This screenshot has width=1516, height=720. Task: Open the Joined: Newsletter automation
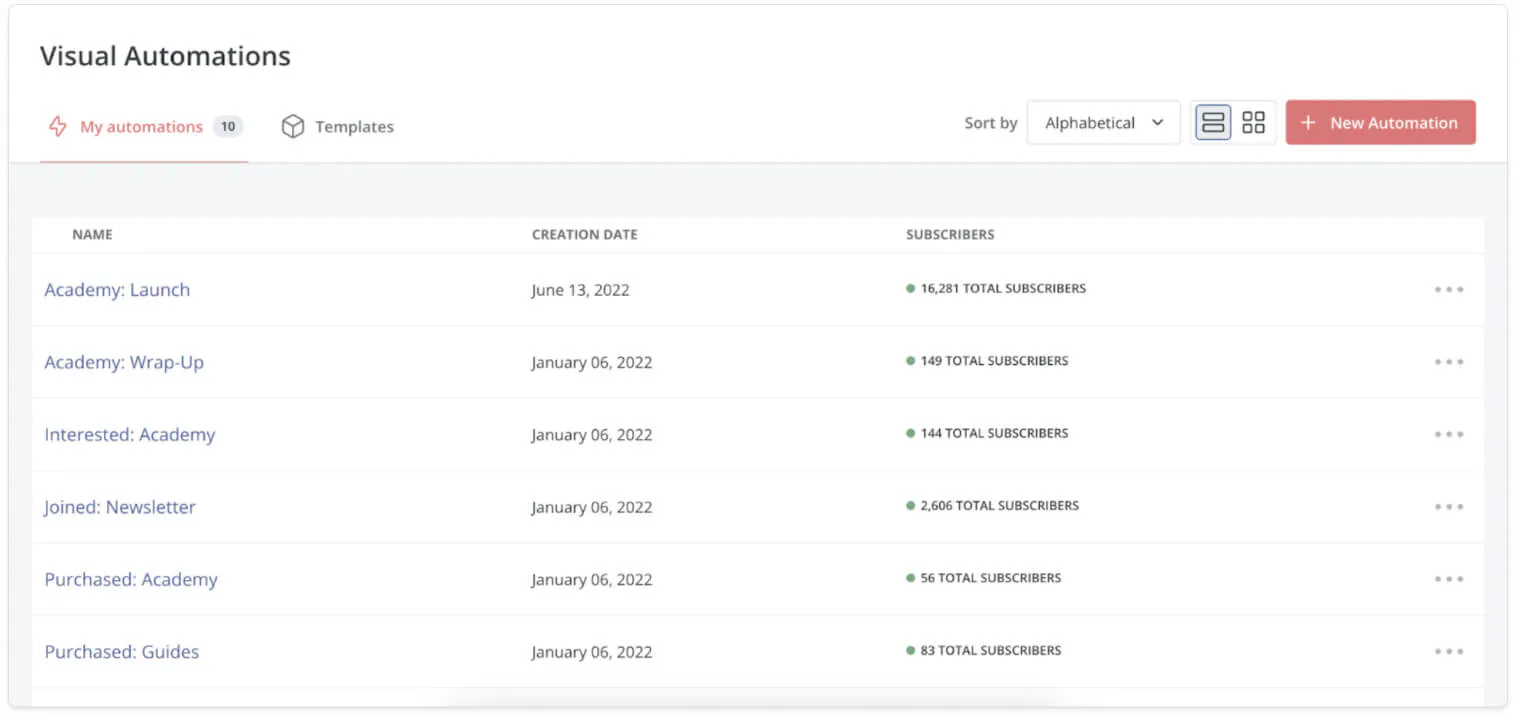click(120, 507)
